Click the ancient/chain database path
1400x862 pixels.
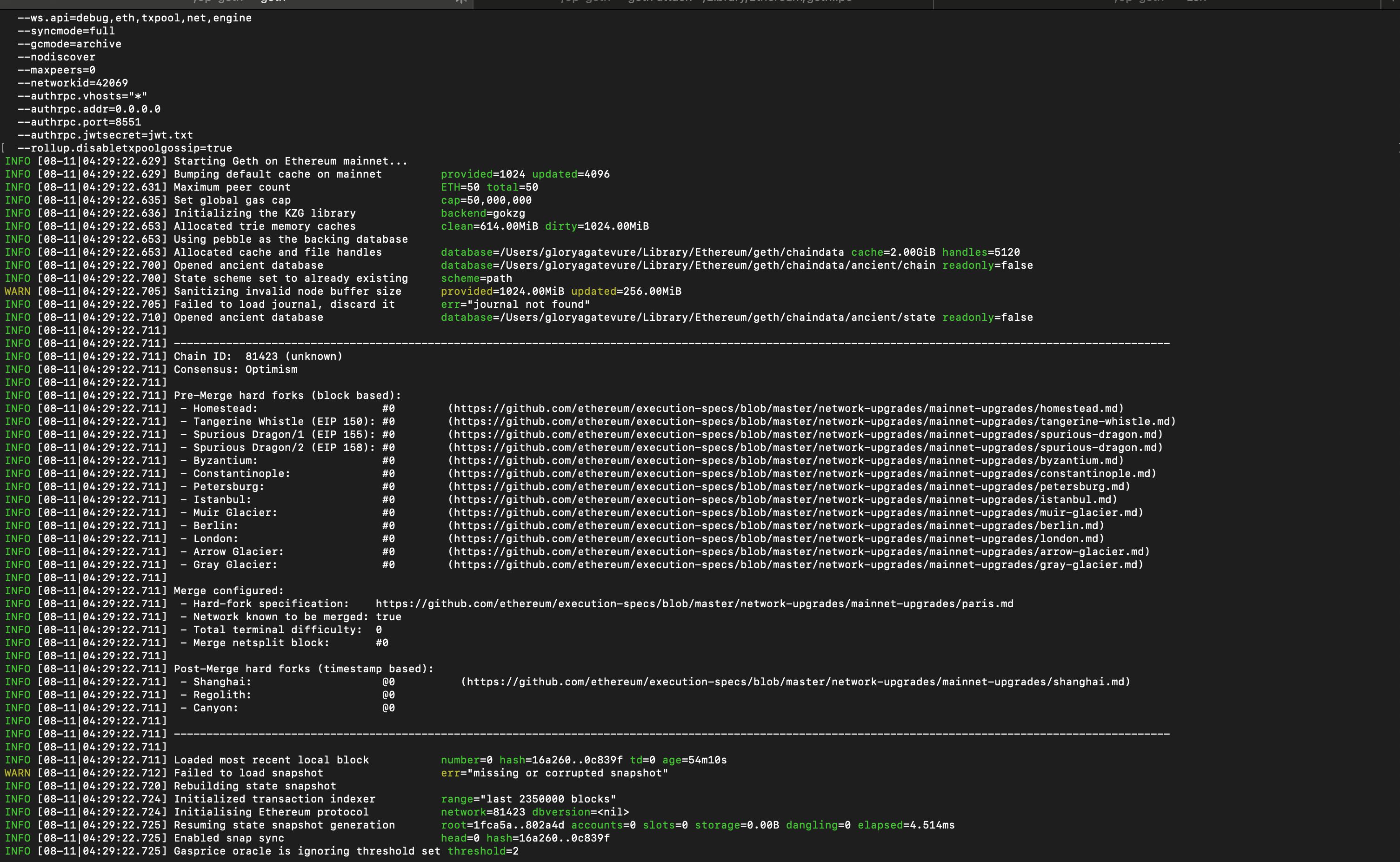click(717, 265)
